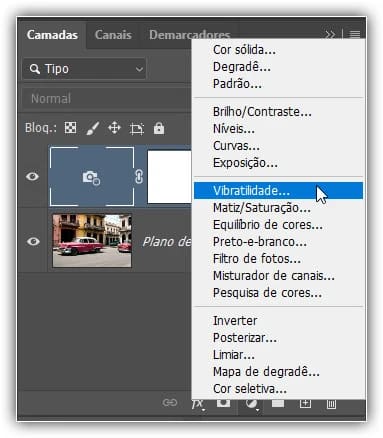Viewport: 383px width, 438px height.
Task: Select Matiz/Saturação... adjustment
Action: point(262,208)
